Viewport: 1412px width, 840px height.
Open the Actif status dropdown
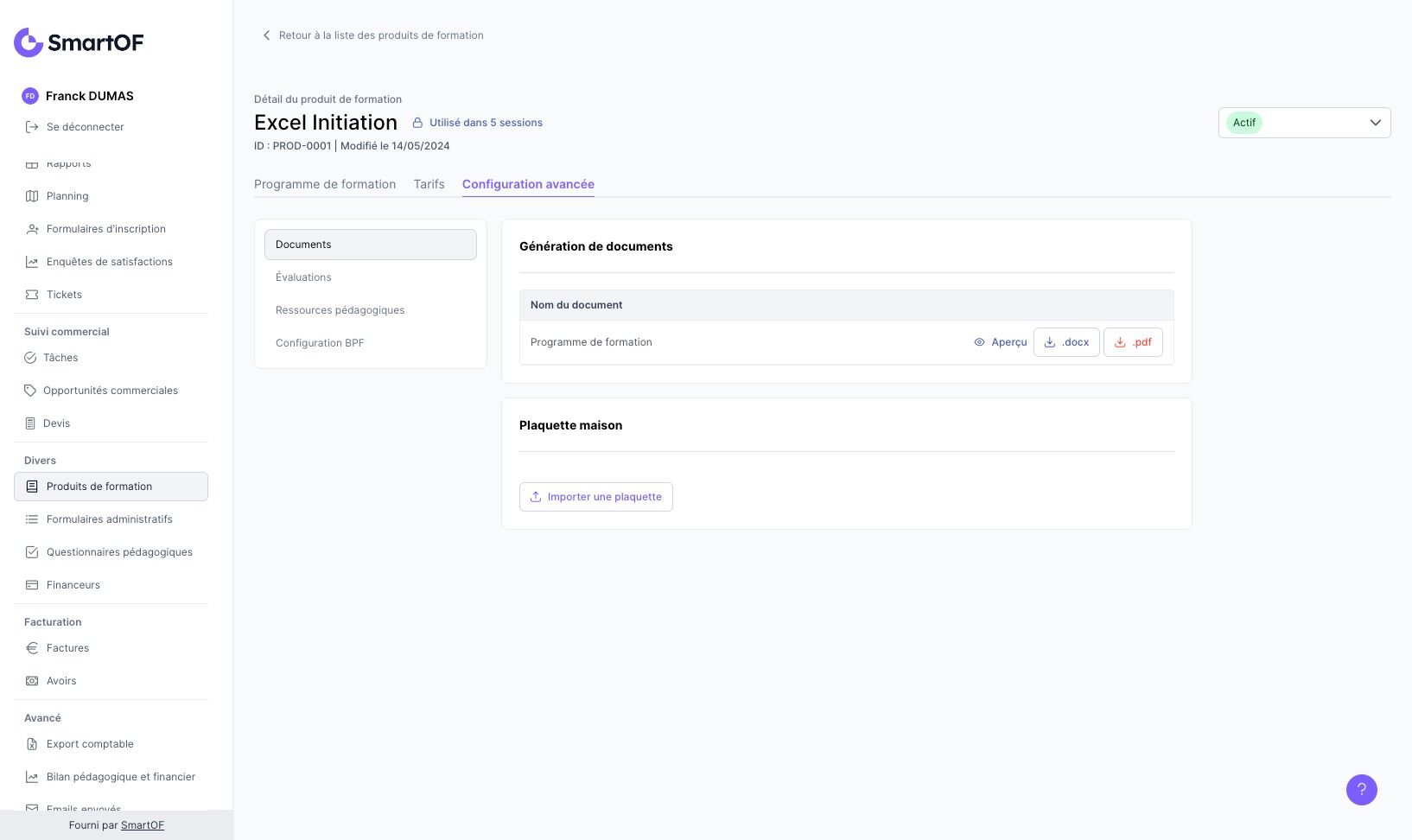[1303, 123]
